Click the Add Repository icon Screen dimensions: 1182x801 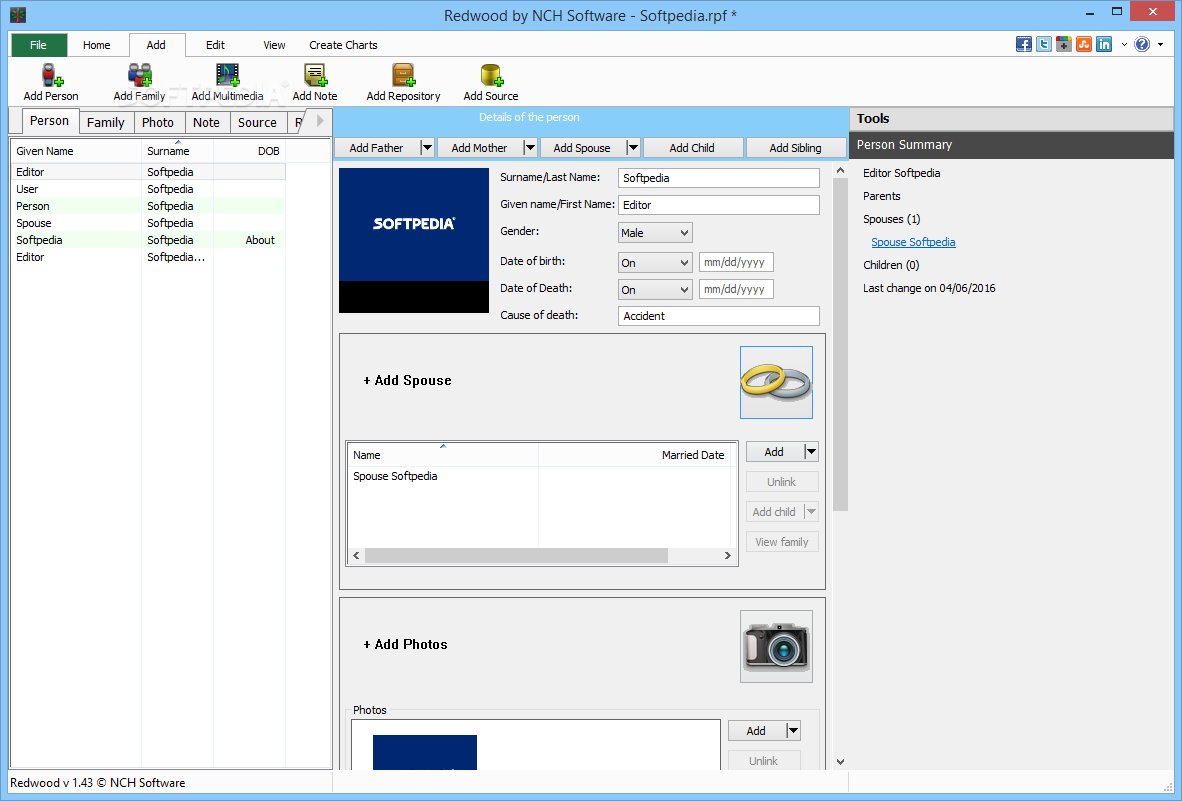pyautogui.click(x=403, y=75)
